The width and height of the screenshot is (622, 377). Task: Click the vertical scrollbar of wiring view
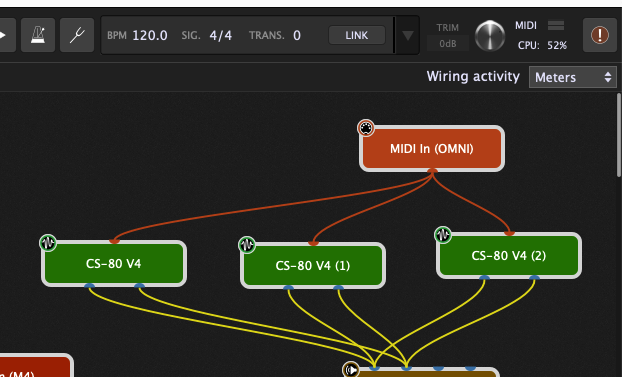pyautogui.click(x=619, y=135)
